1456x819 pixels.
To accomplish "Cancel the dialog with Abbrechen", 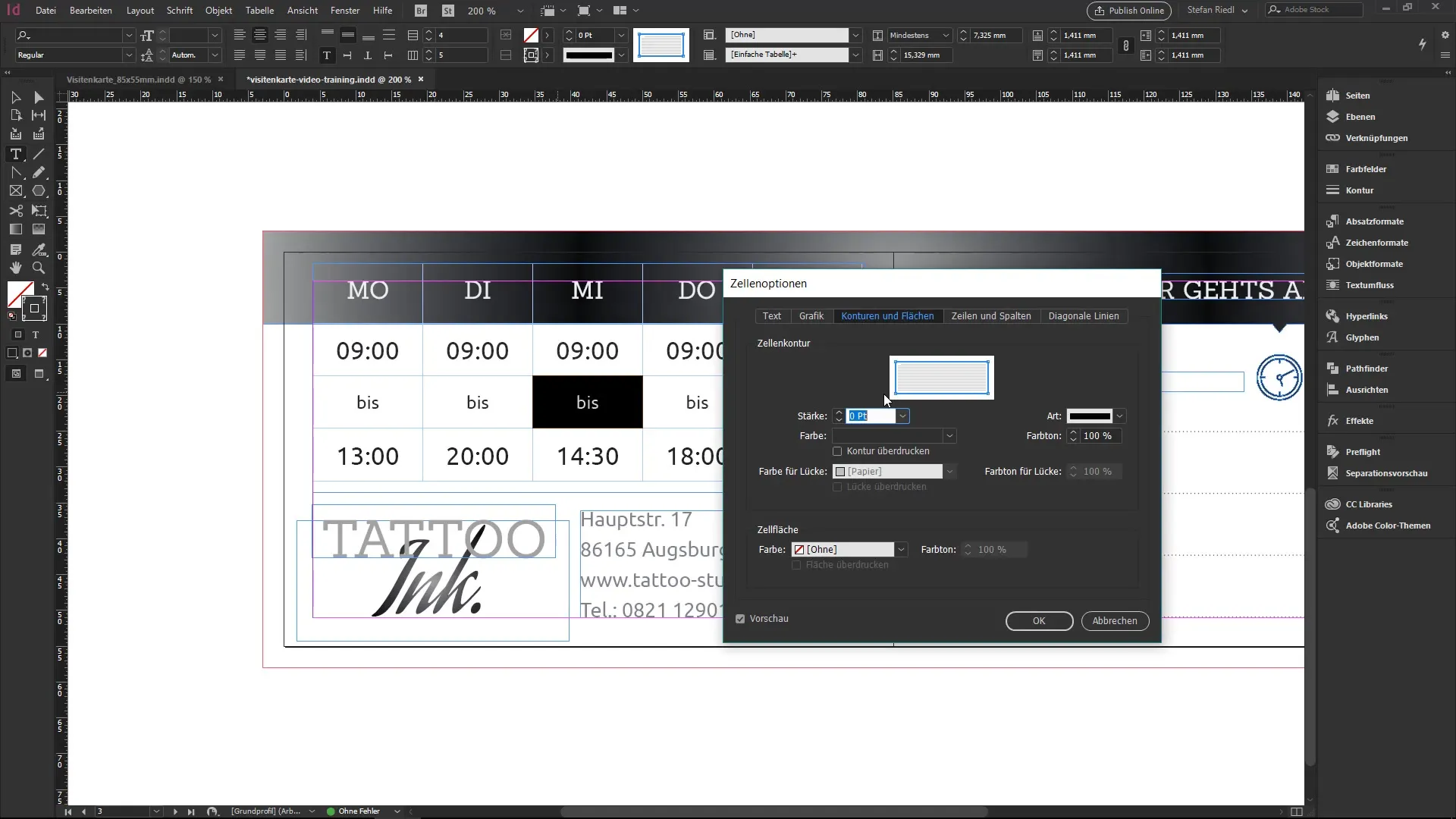I will (1115, 621).
